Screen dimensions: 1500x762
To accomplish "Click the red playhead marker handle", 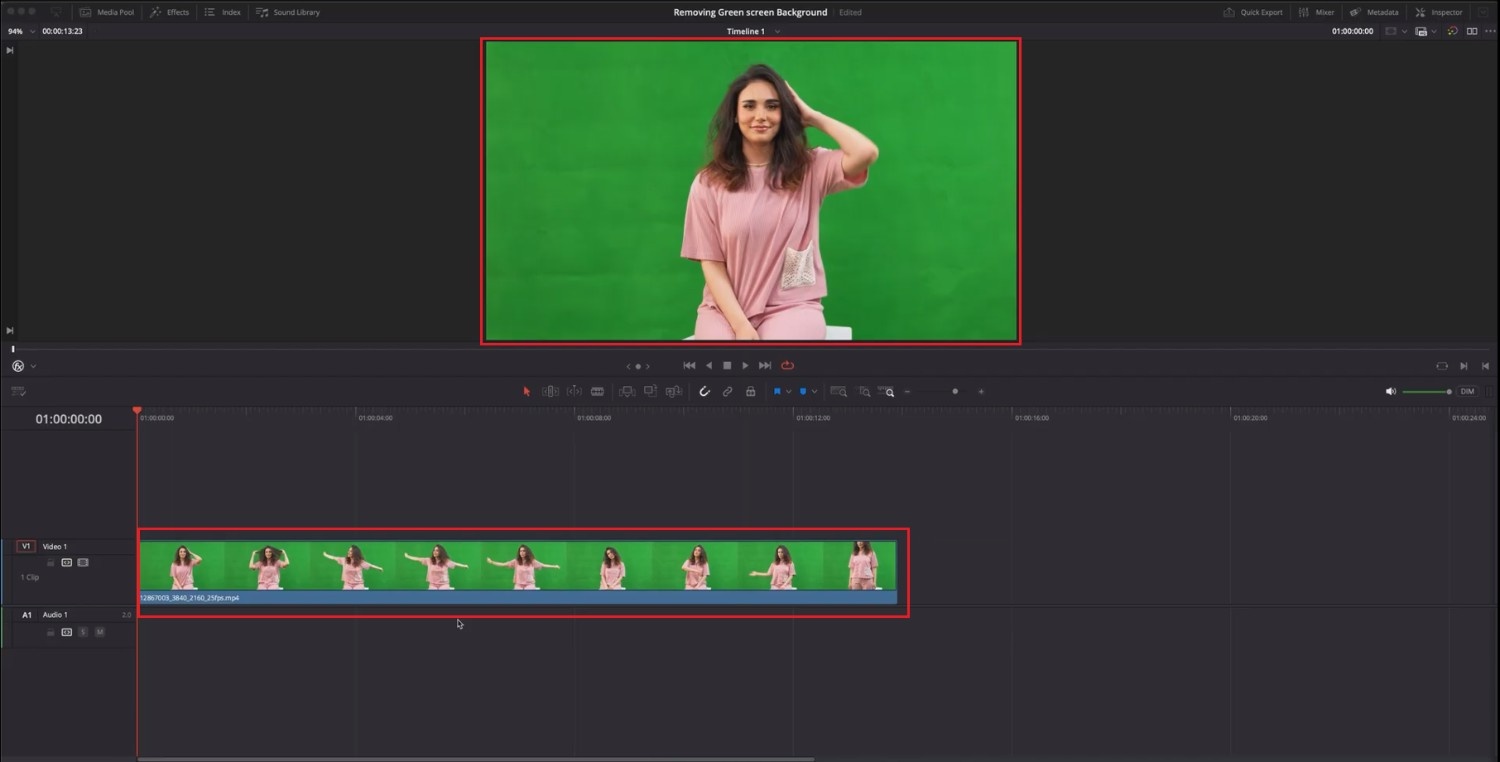I will point(137,411).
